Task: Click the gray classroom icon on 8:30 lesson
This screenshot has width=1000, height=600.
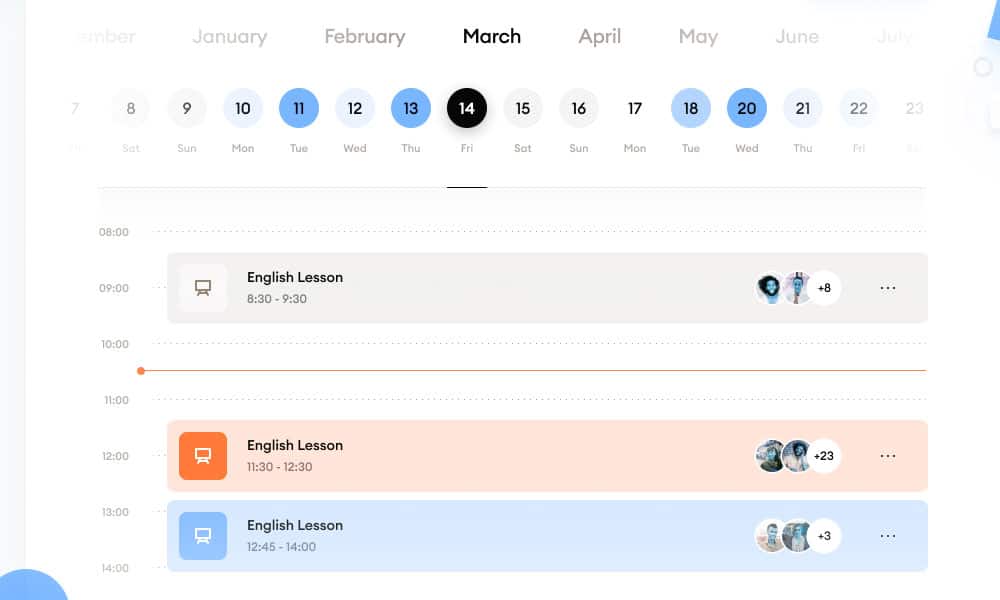Action: coord(203,288)
